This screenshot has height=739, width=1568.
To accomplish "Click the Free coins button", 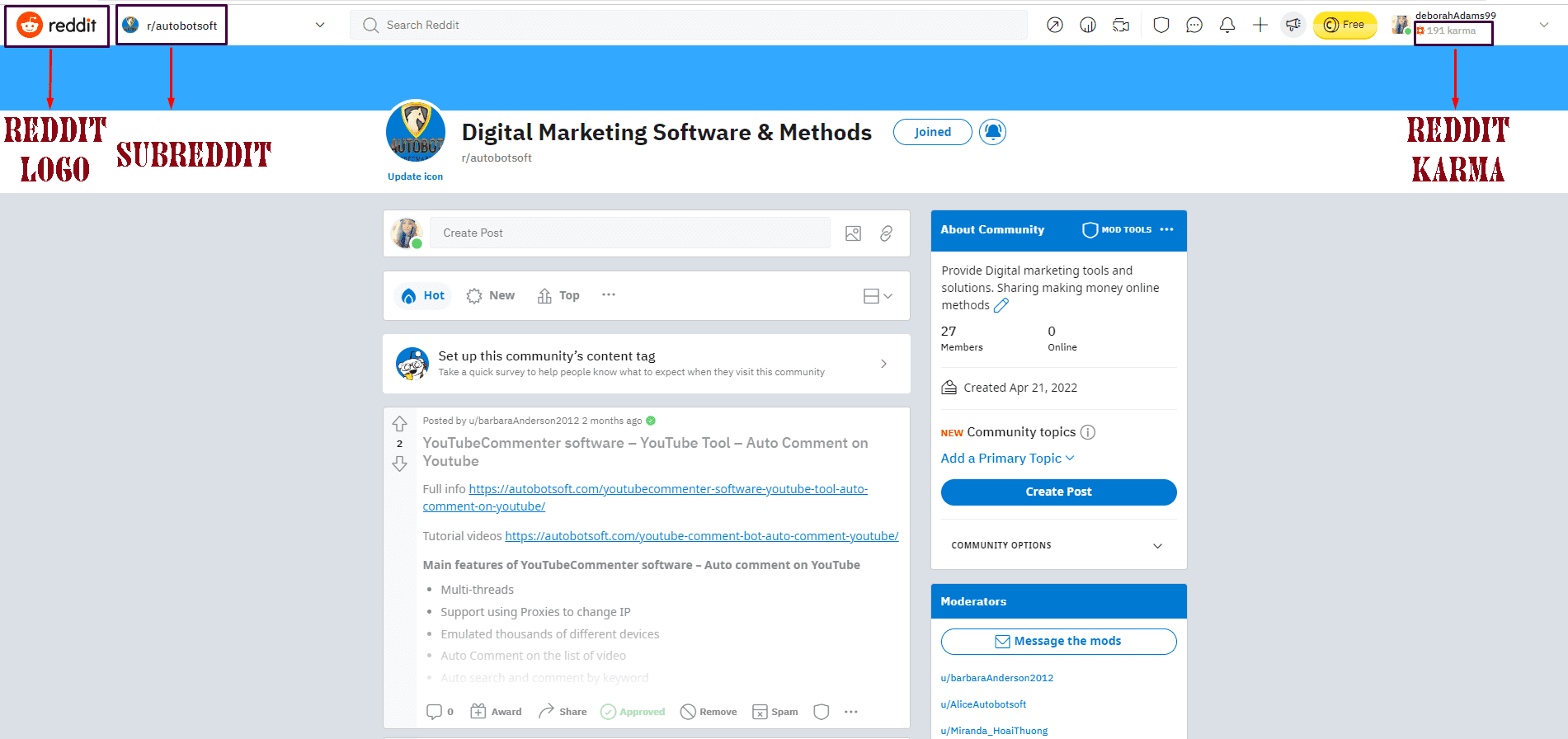I will point(1344,25).
